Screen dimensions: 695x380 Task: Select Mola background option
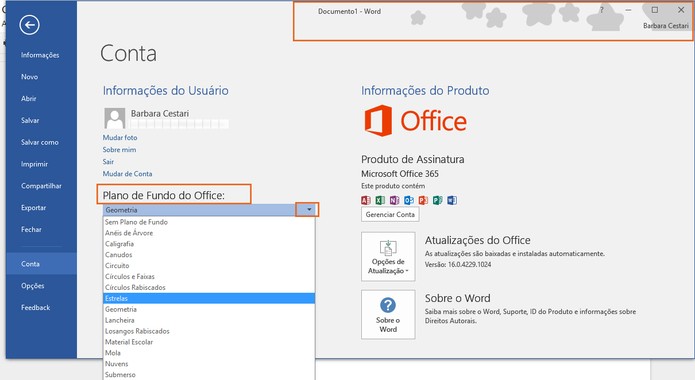pos(209,353)
